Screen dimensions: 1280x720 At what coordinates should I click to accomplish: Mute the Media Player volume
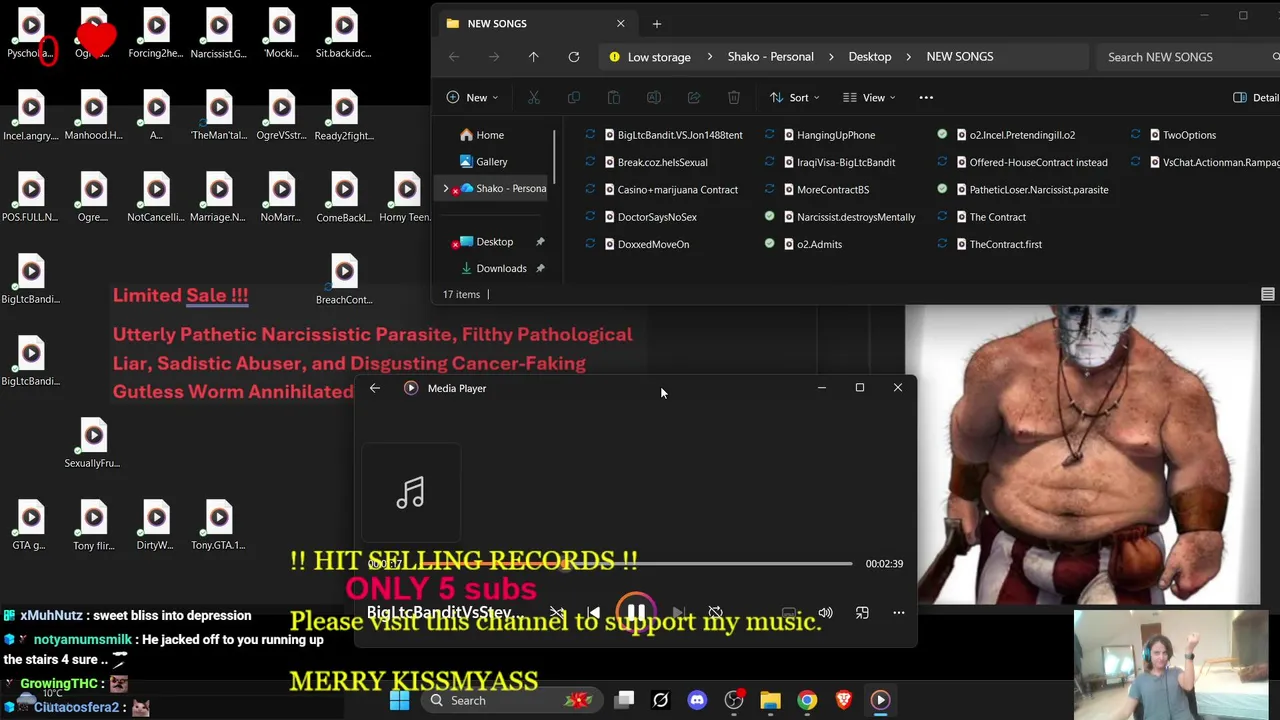[x=825, y=613]
